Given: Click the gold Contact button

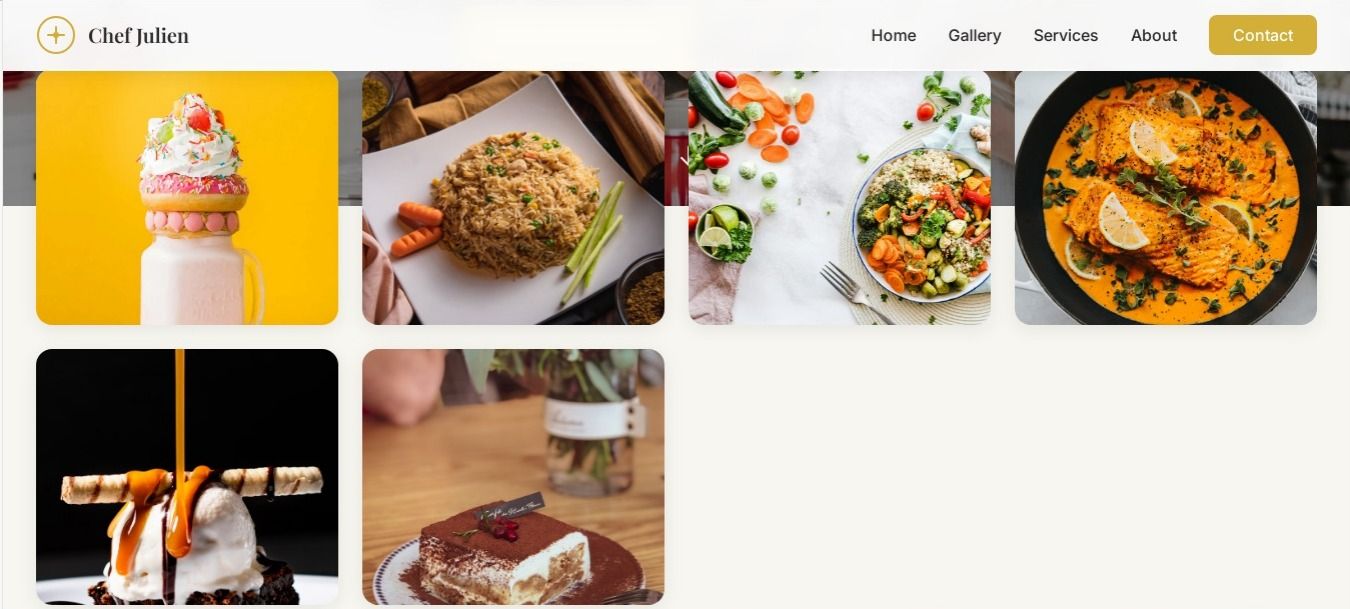Looking at the screenshot, I should click(1262, 35).
